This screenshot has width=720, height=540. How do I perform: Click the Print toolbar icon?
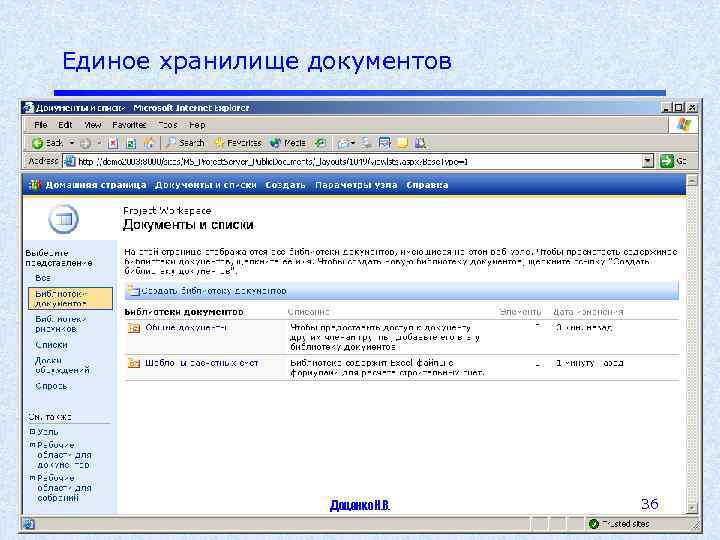pos(366,143)
